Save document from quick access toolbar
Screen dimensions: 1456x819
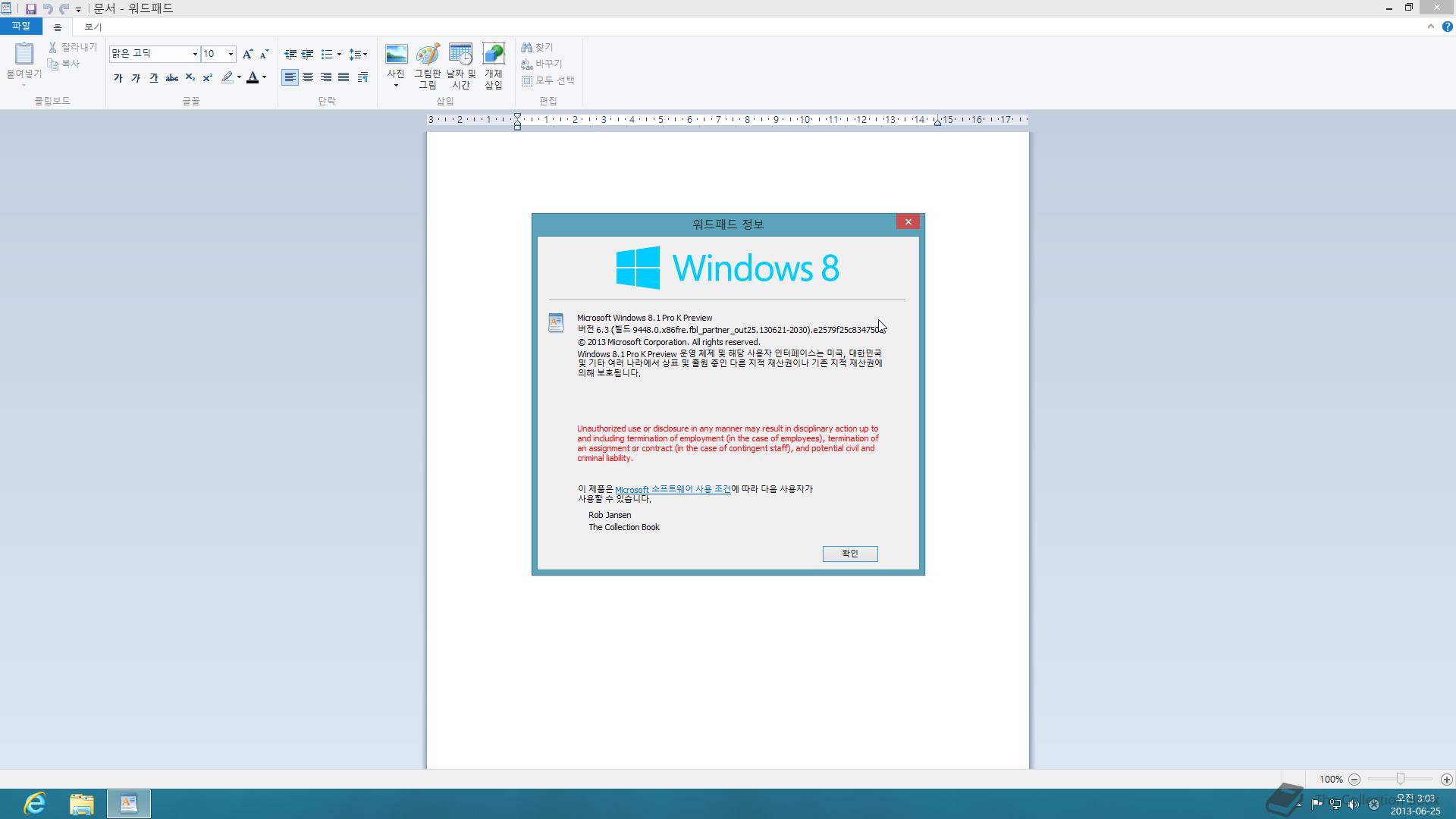[31, 8]
